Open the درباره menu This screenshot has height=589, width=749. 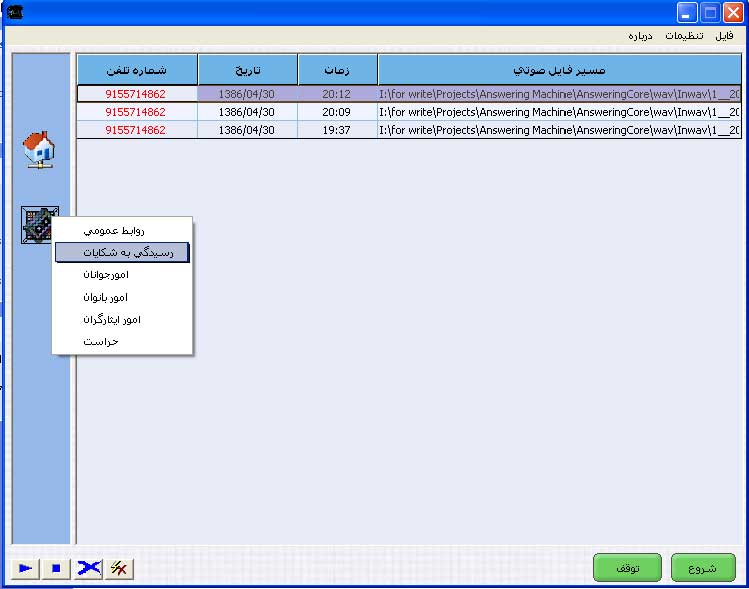(640, 36)
